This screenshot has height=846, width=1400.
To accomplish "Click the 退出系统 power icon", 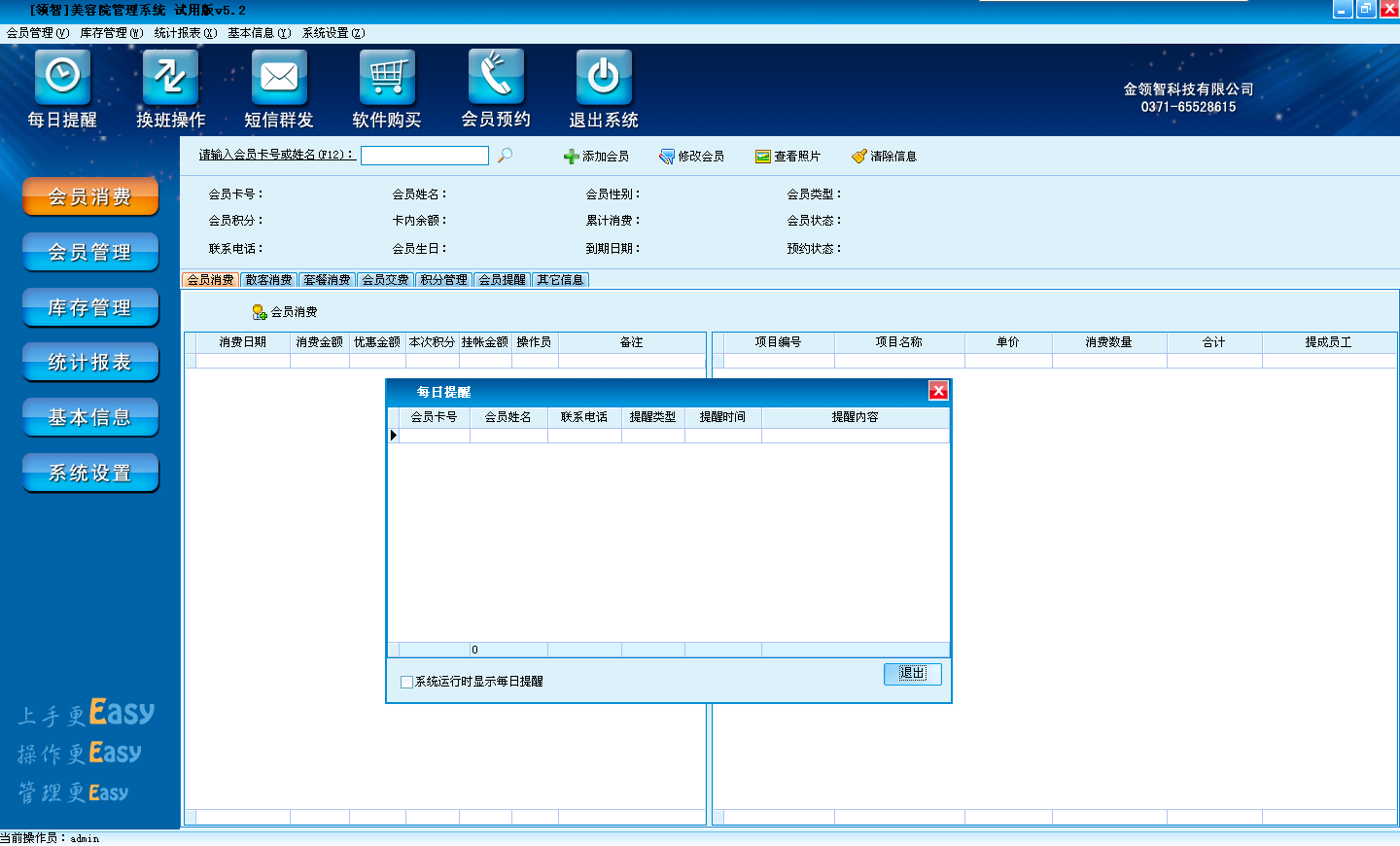I will pos(604,77).
